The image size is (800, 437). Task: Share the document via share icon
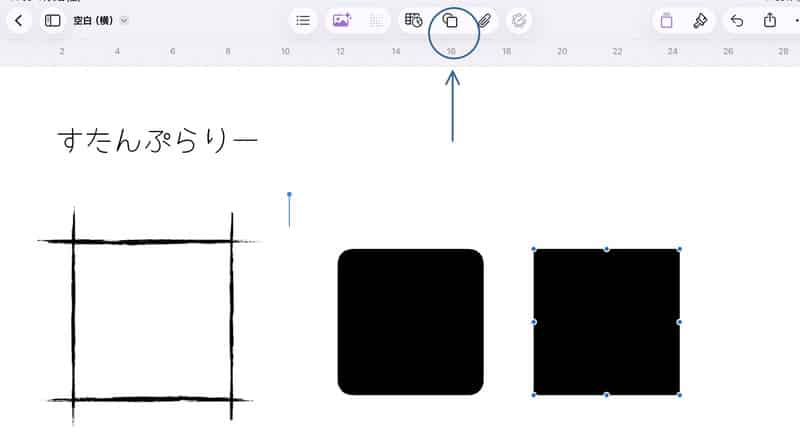pyautogui.click(x=770, y=20)
